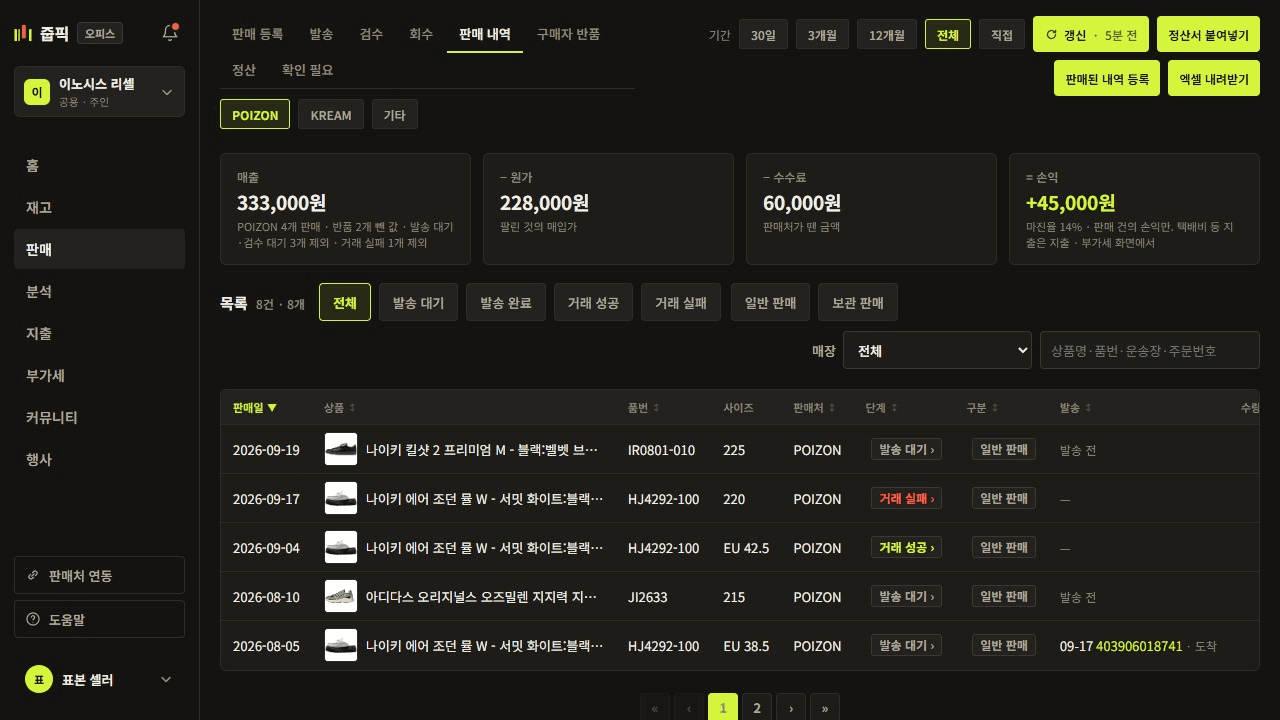
Task: Switch to the 구매자 반품 tab
Action: coord(568,34)
